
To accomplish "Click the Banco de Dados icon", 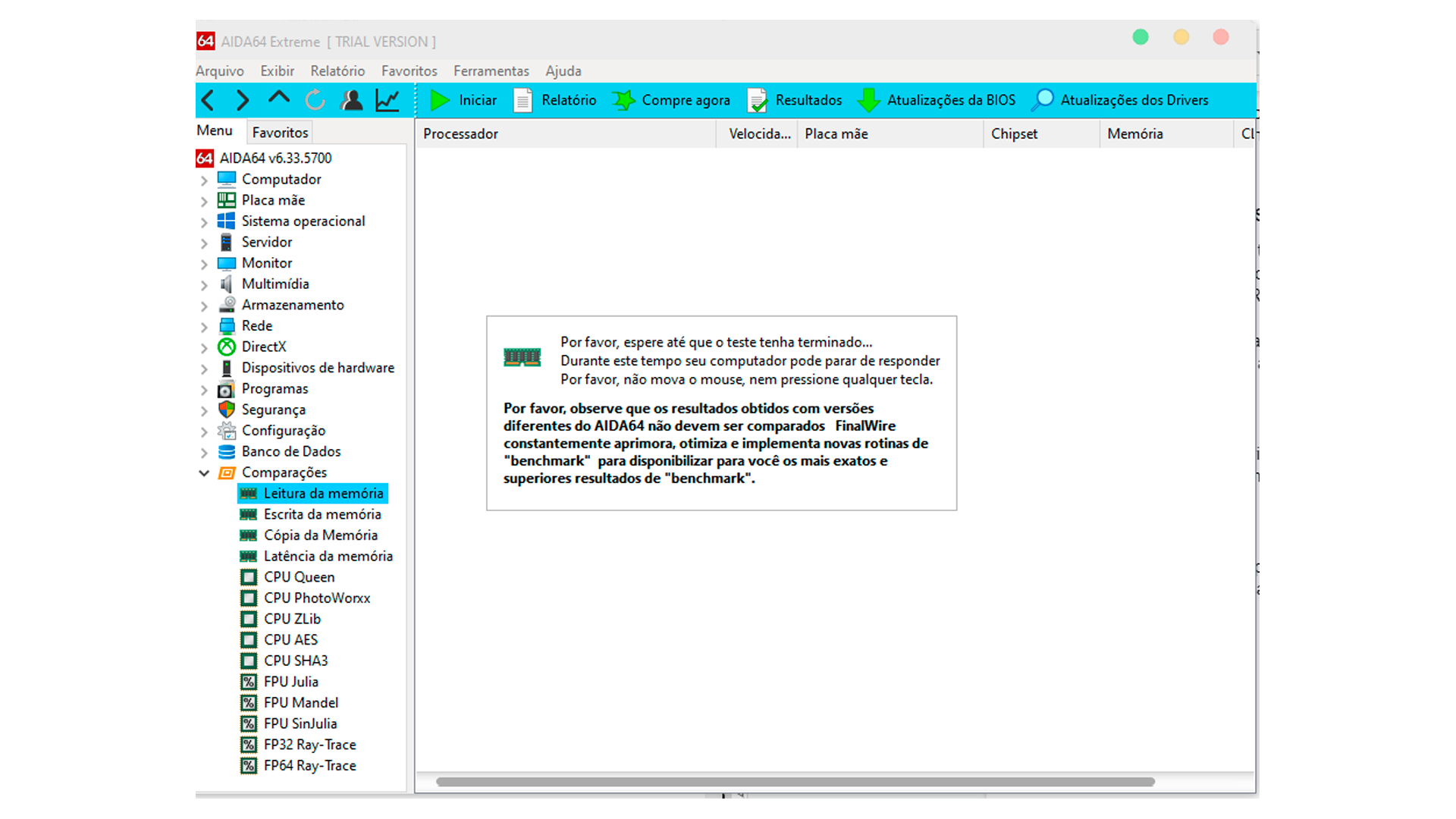I will [227, 452].
